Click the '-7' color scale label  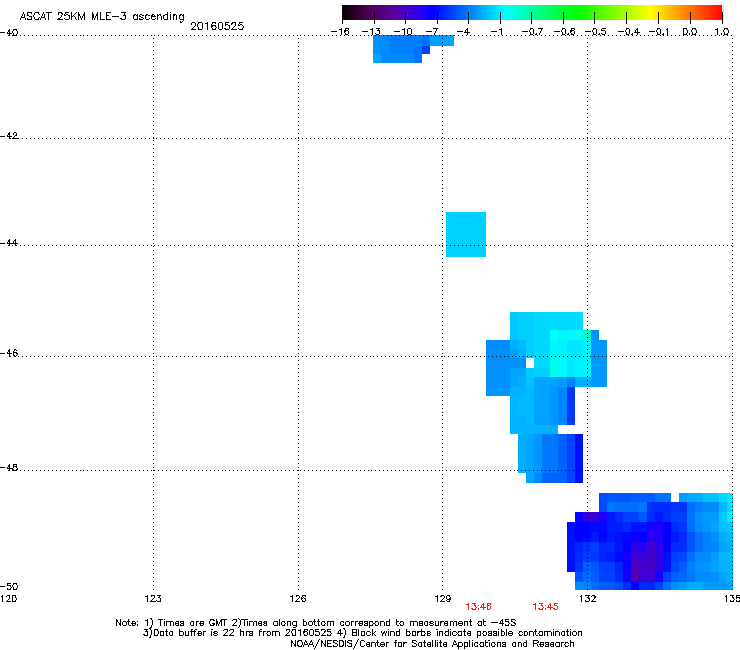tap(432, 32)
